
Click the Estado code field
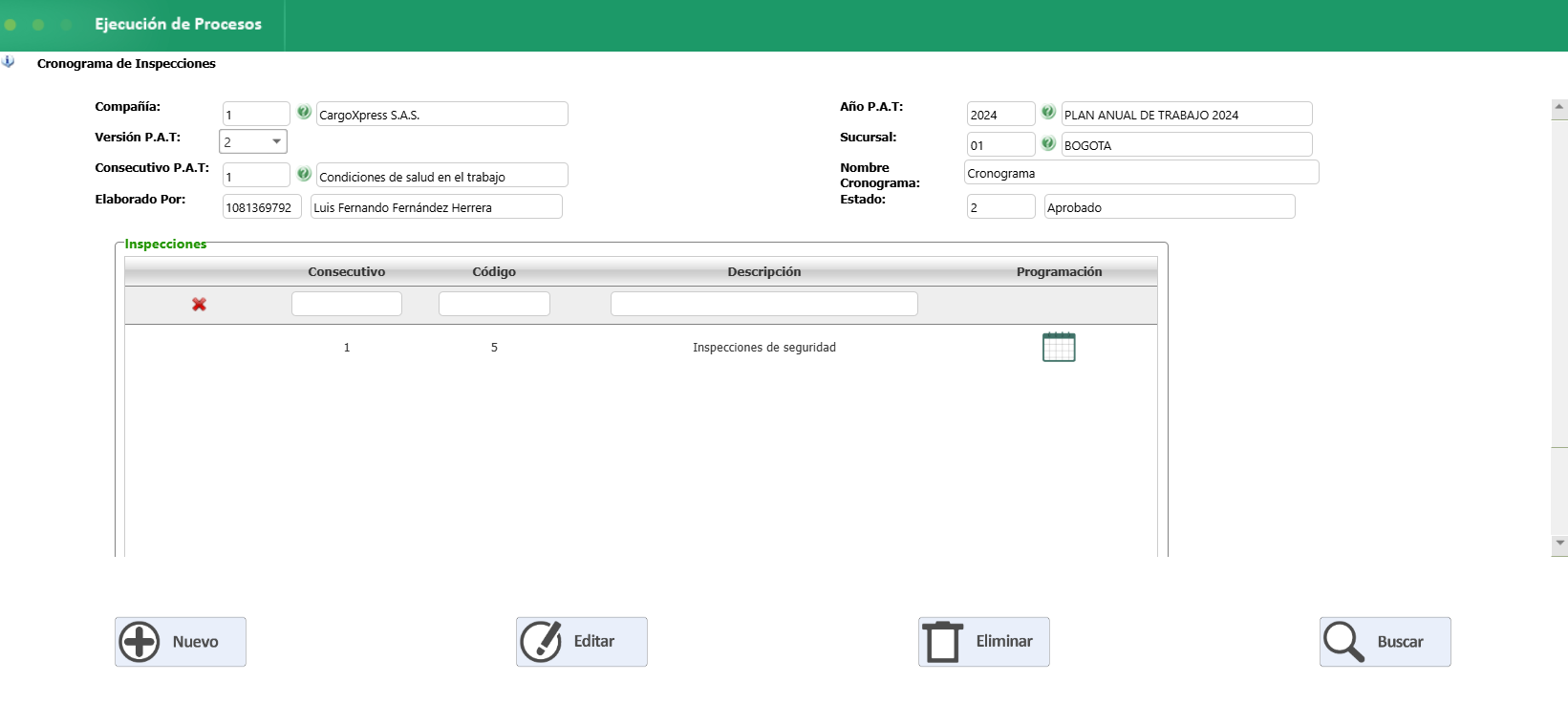[x=1001, y=206]
